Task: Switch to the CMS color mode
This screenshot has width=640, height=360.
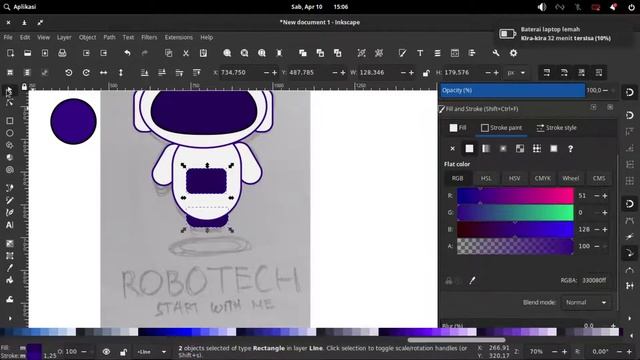Action: [599, 178]
